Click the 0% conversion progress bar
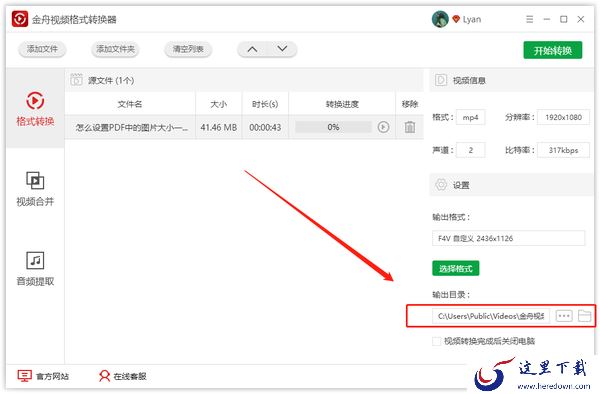The height and width of the screenshot is (394, 600). 333,127
